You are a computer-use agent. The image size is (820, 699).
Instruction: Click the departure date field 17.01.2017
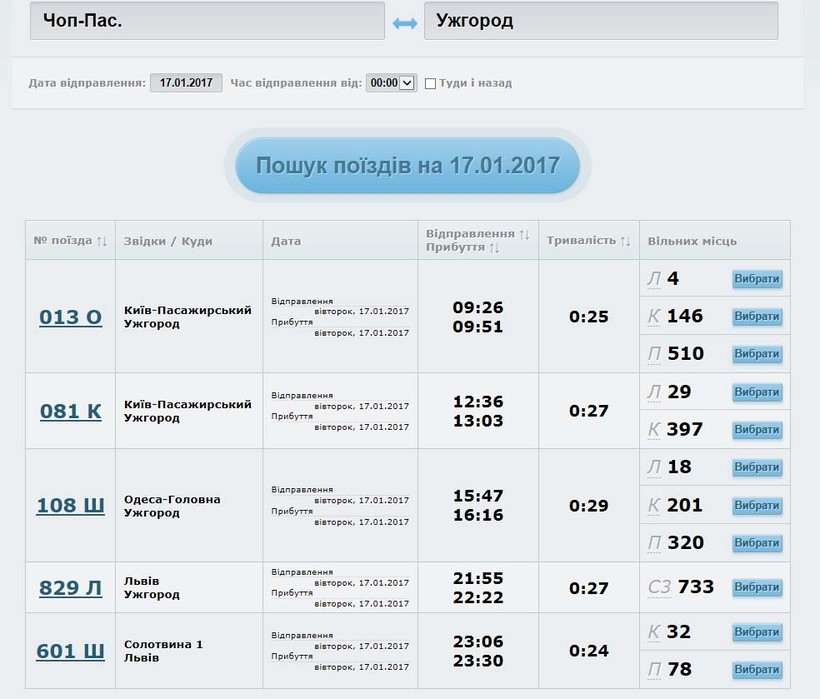coord(186,84)
